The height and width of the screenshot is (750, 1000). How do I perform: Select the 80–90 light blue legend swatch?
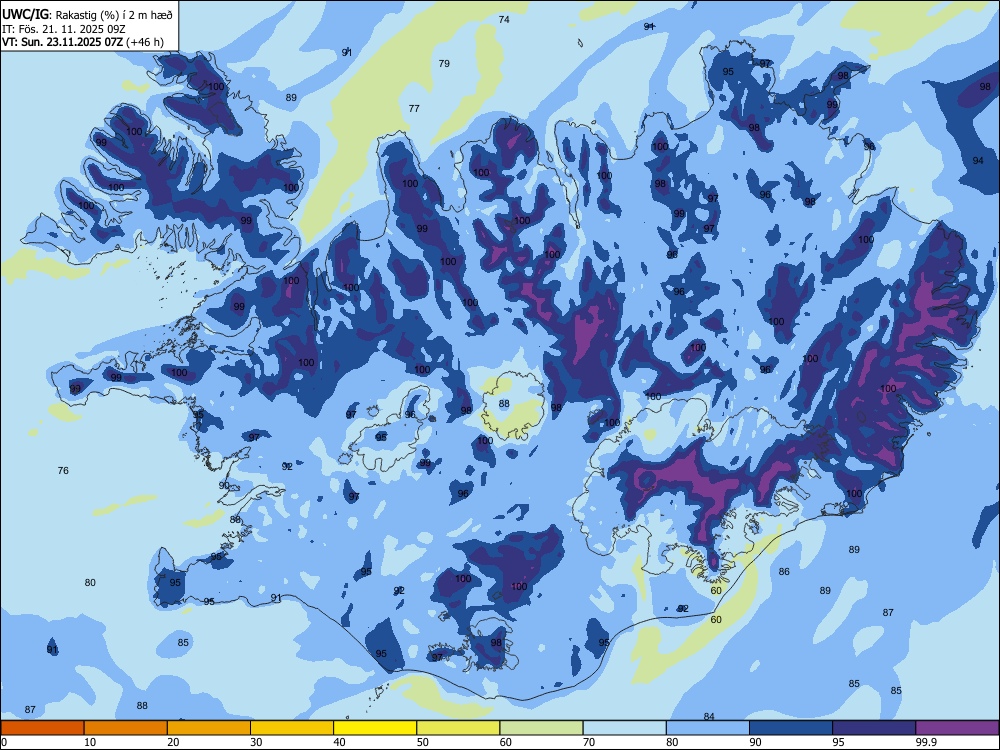708,728
